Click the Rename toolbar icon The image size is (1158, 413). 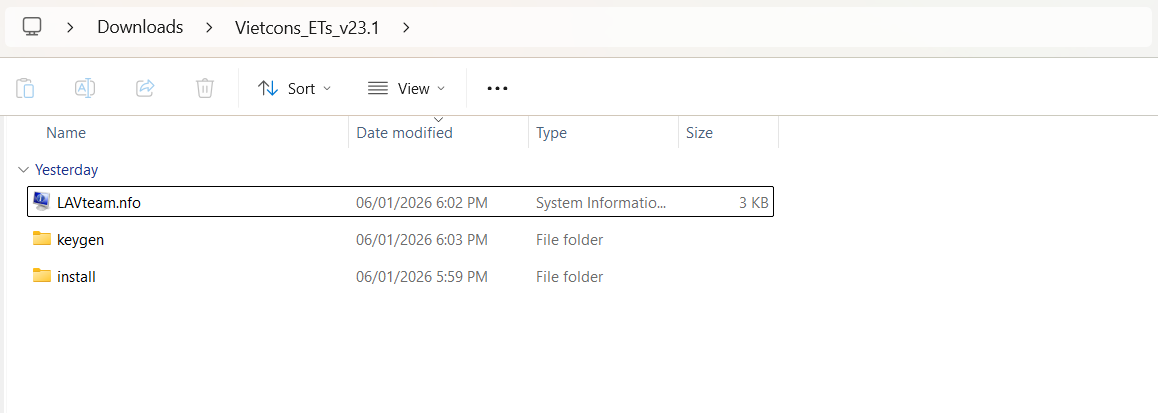click(x=85, y=88)
